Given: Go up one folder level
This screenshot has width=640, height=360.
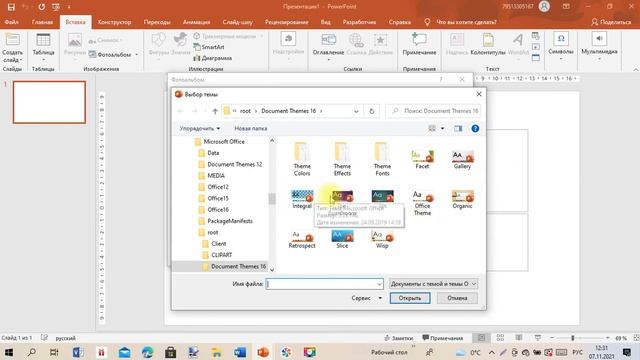Looking at the screenshot, I should (x=215, y=111).
